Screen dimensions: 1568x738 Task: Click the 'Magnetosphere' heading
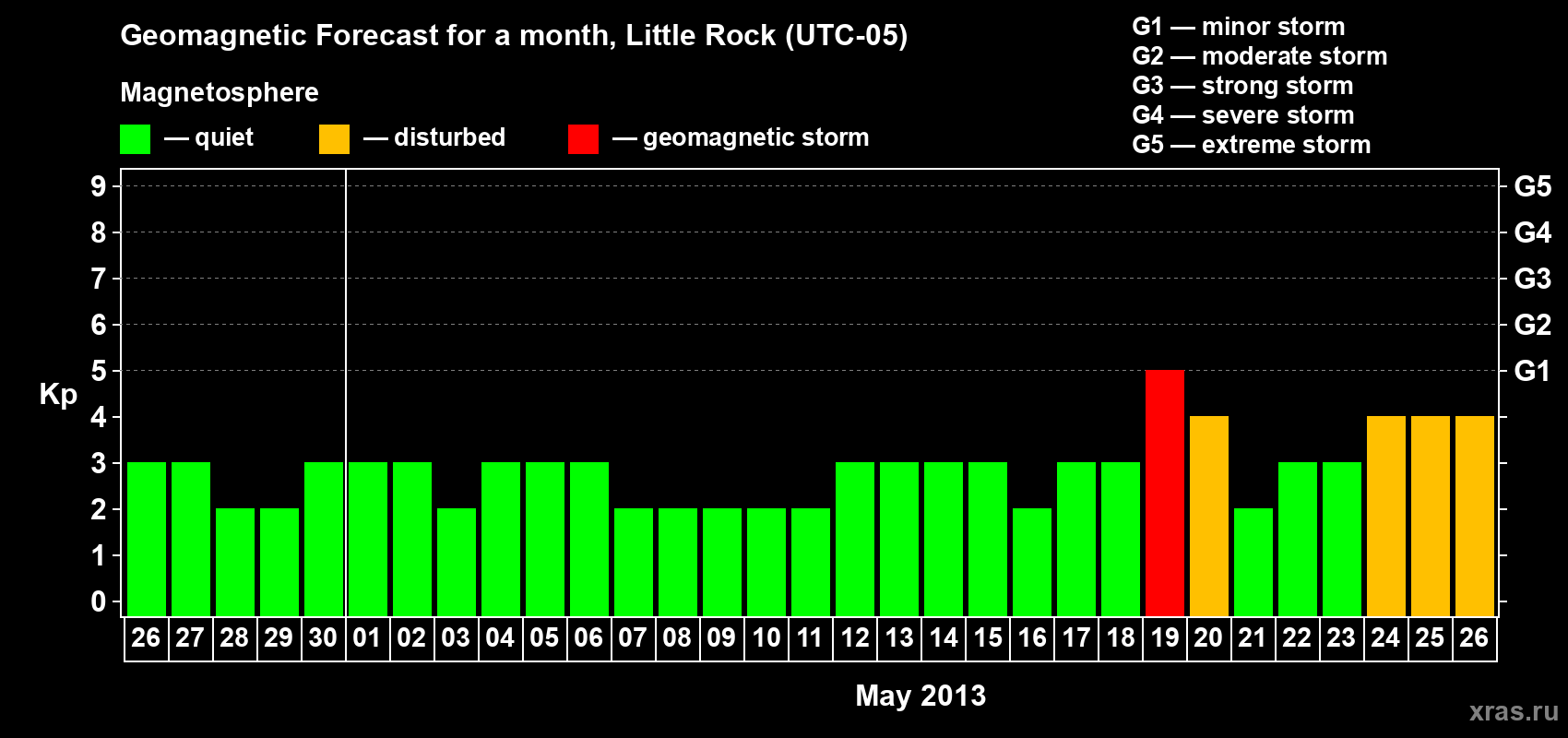click(x=220, y=92)
